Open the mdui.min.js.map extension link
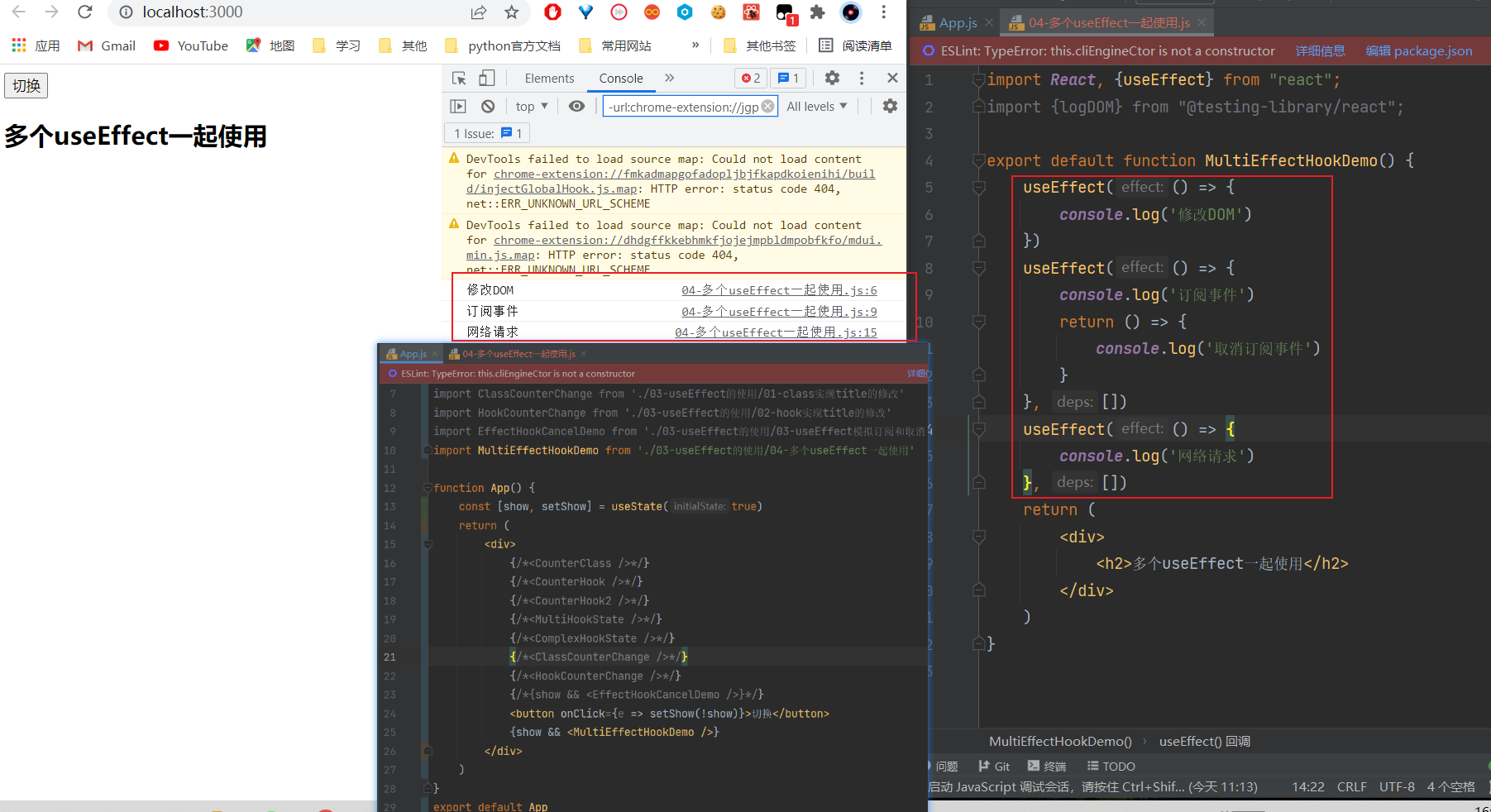1491x812 pixels. click(674, 247)
